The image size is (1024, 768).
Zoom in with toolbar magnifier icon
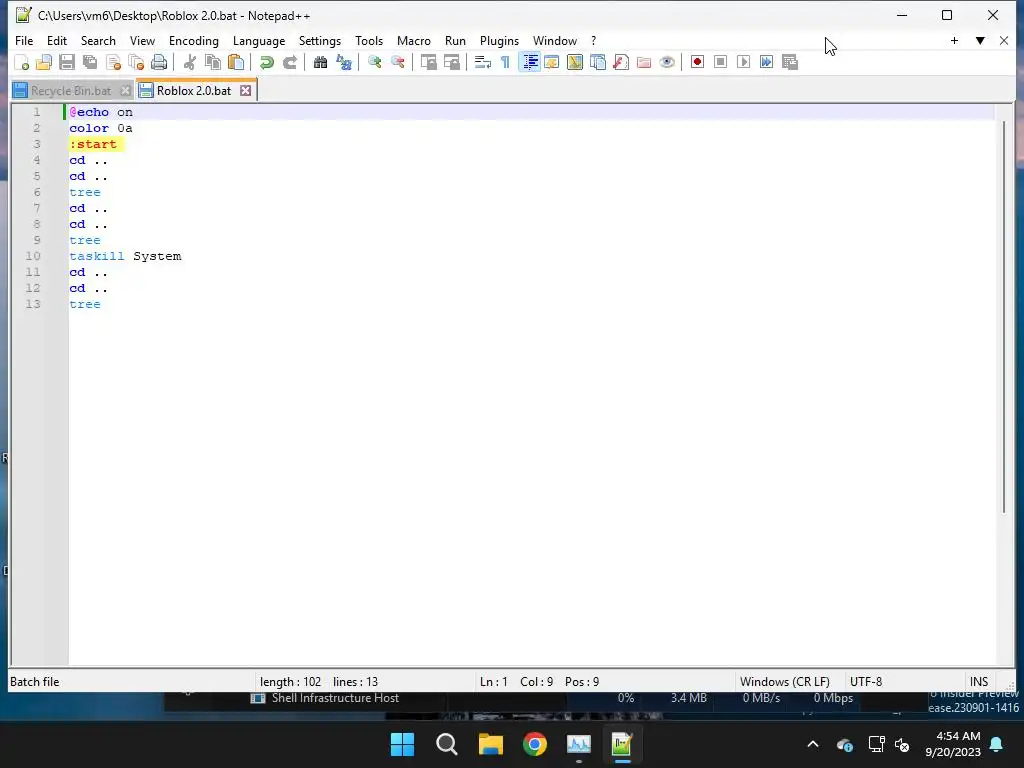374,62
